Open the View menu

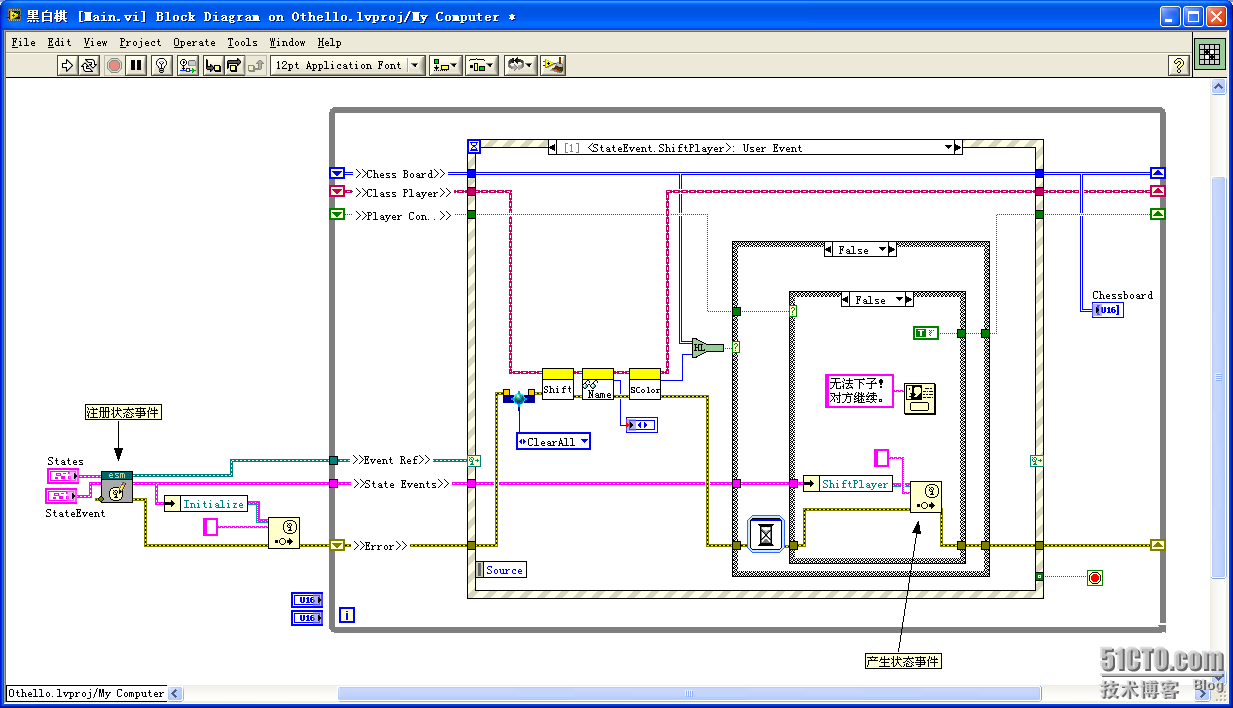(x=95, y=42)
